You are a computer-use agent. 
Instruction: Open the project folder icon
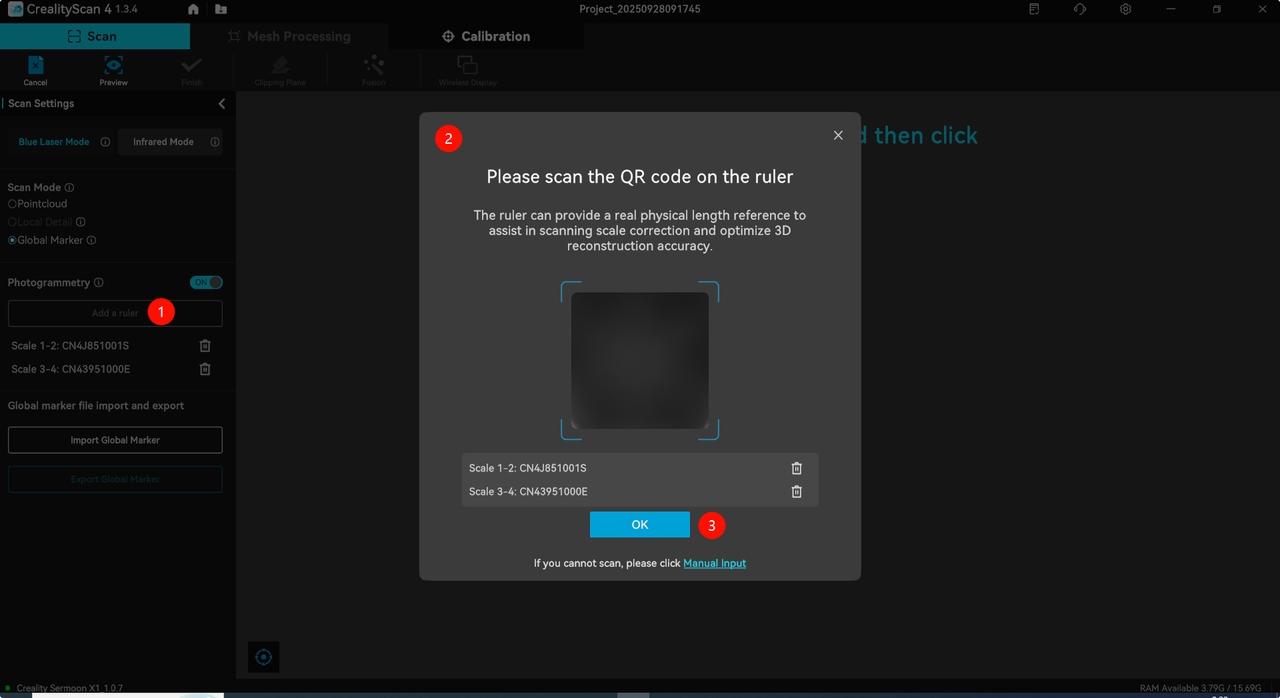pyautogui.click(x=220, y=9)
